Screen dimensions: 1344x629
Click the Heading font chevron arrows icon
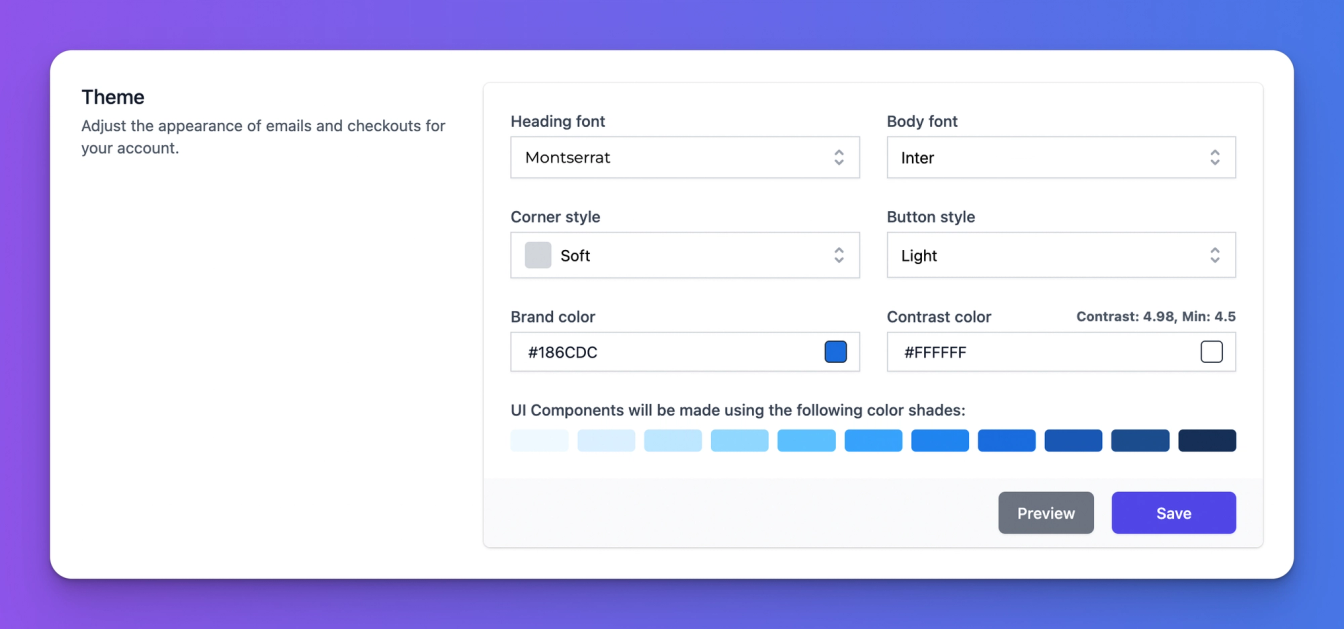[x=839, y=158]
